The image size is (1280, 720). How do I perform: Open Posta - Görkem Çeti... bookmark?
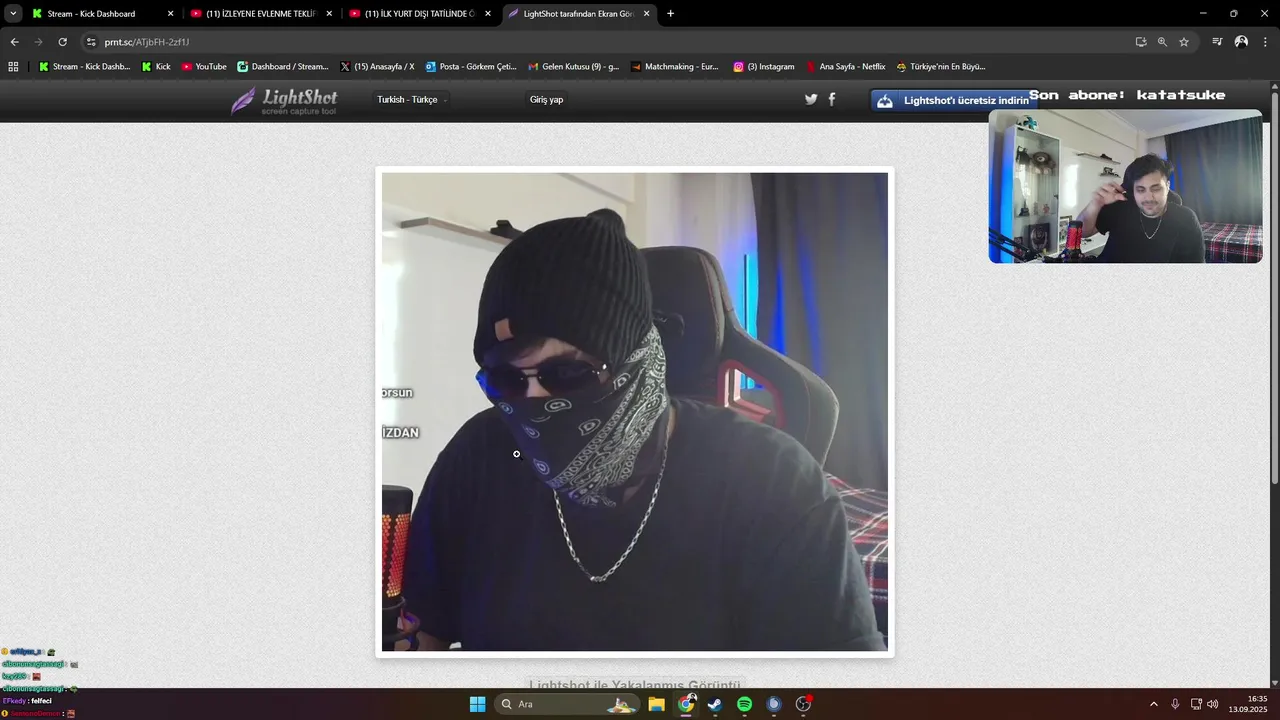point(471,67)
